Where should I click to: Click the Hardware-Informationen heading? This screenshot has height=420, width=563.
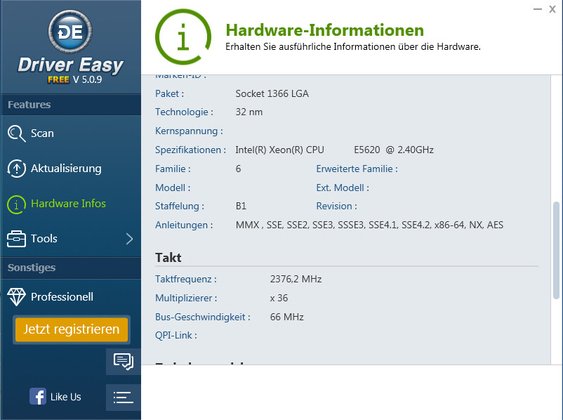(325, 30)
